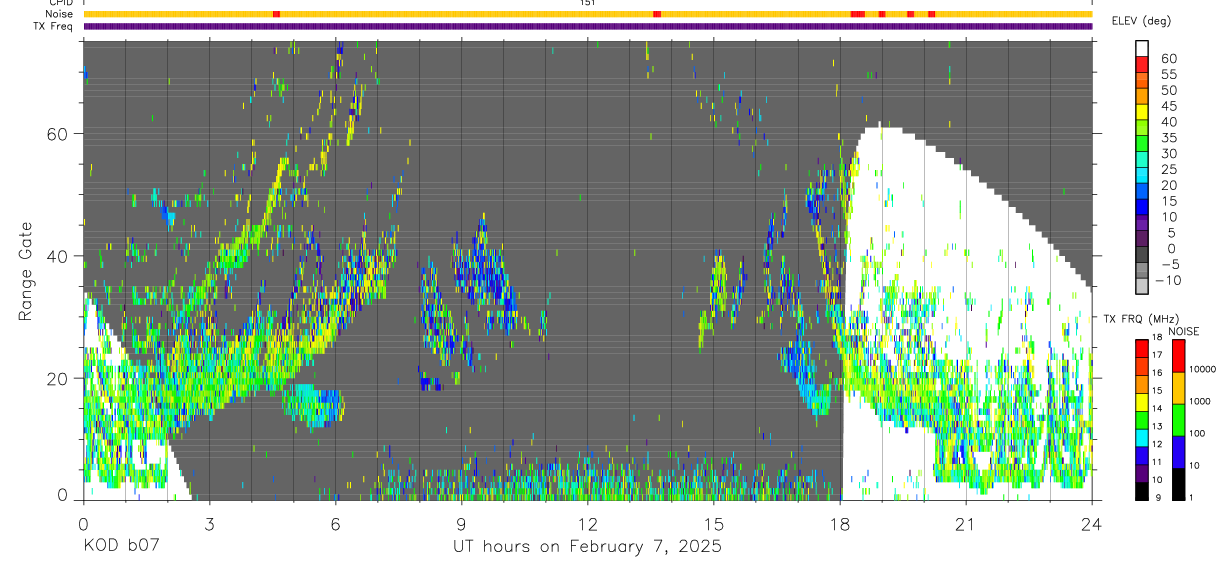Click x-axis tick label '12'

587,523
